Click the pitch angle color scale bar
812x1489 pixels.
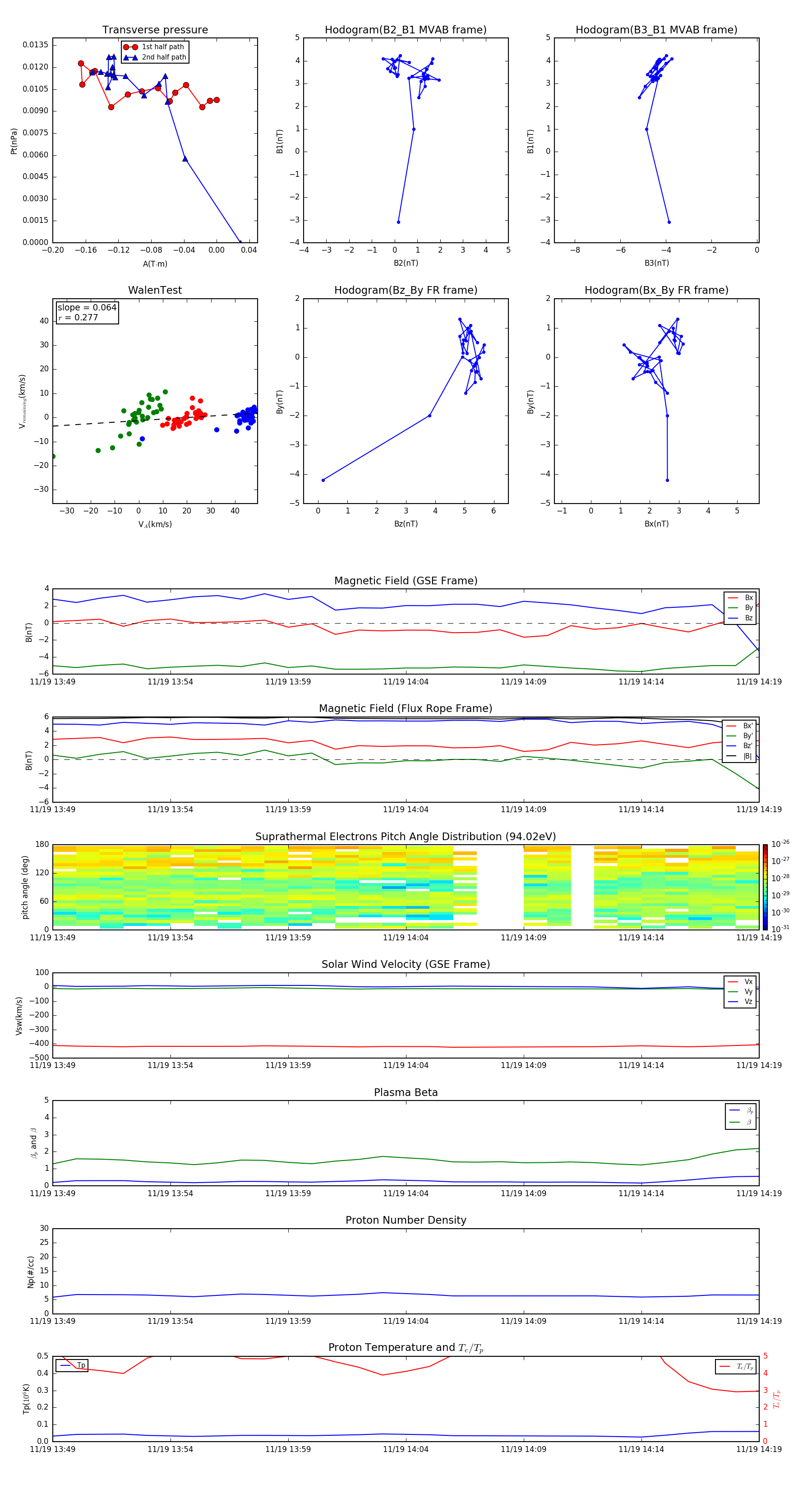pos(765,887)
